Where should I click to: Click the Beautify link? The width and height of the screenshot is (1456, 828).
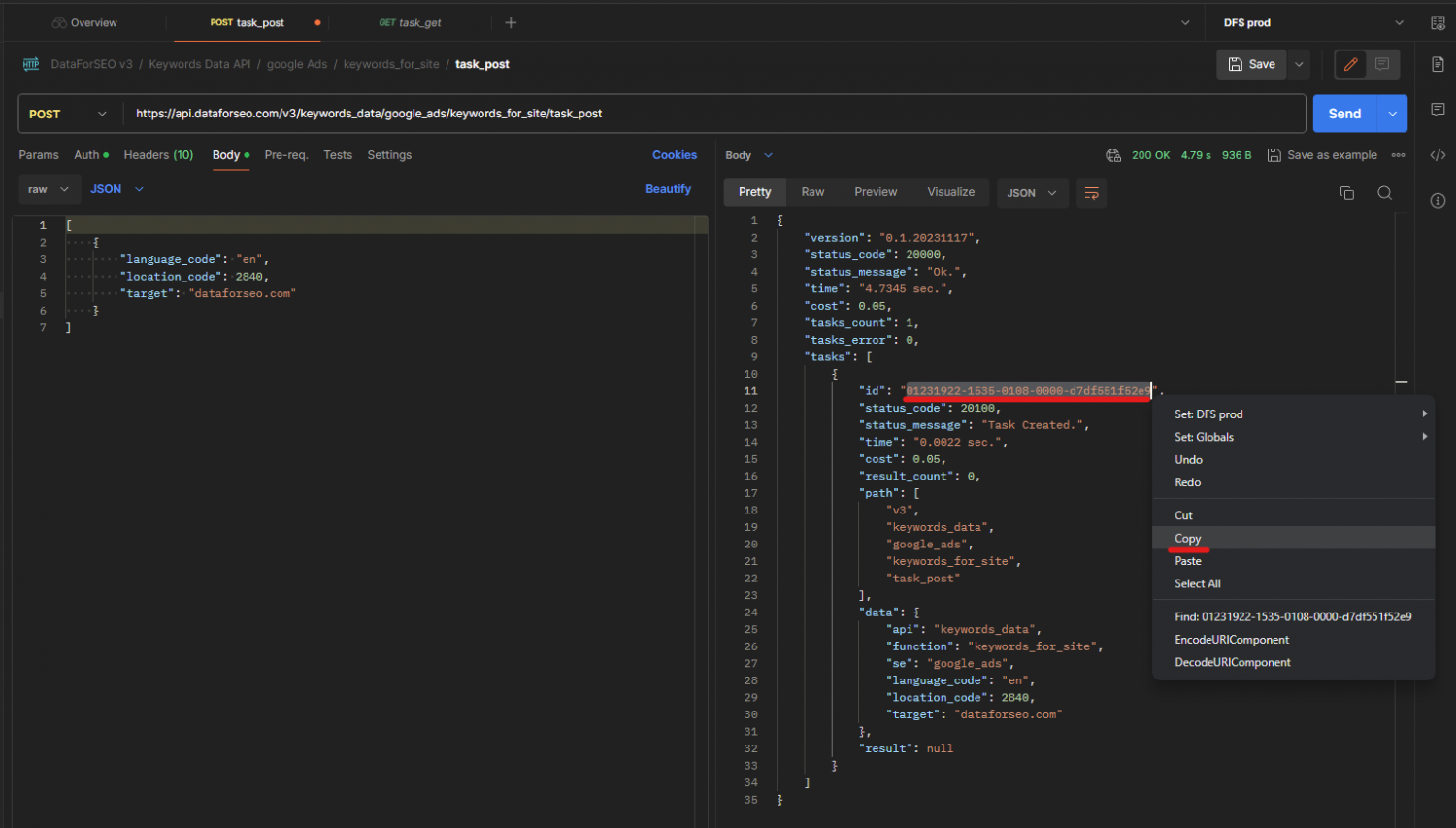click(x=668, y=188)
